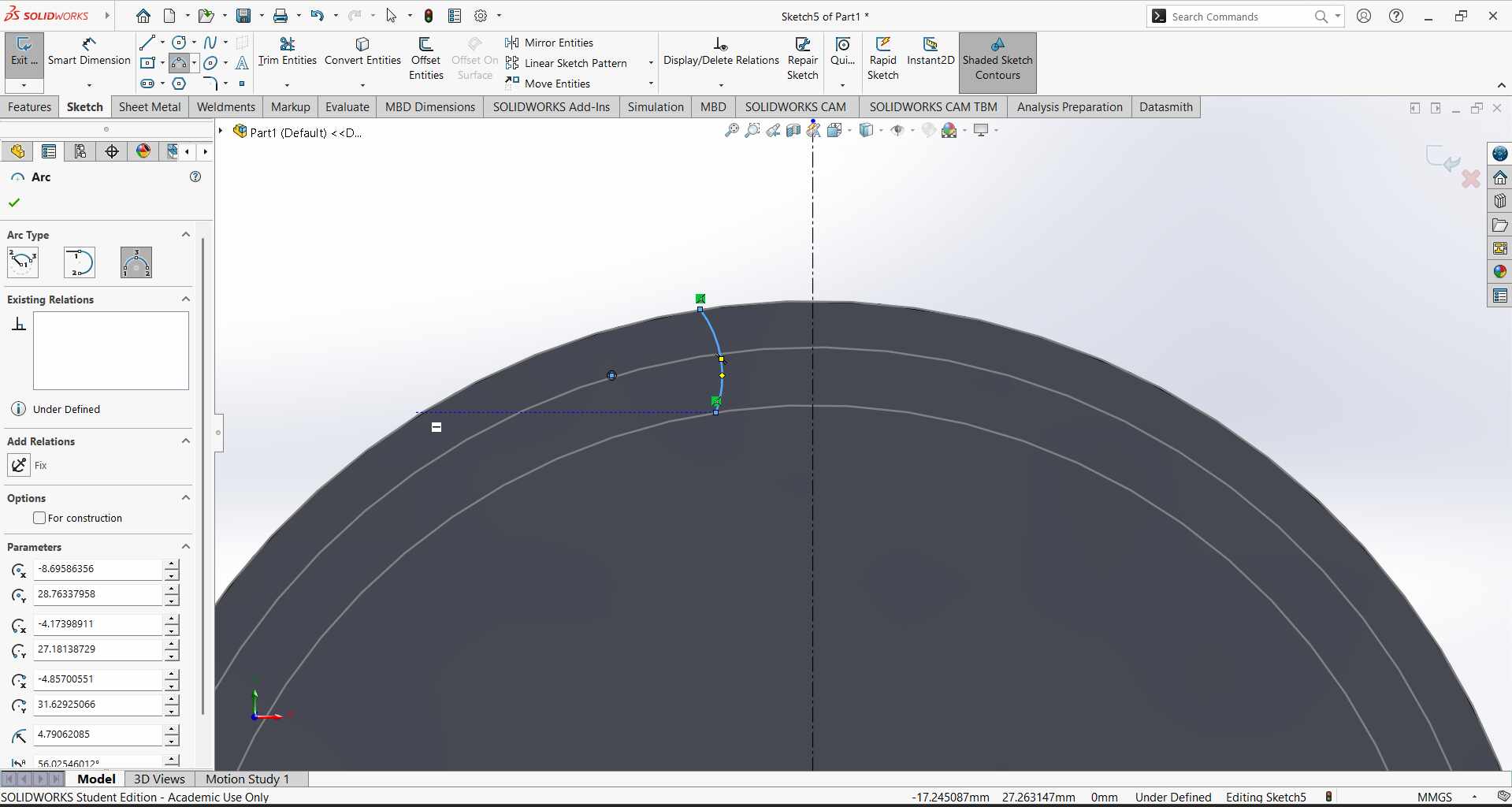The height and width of the screenshot is (807, 1512).
Task: Open the Design Library task pane icon
Action: tap(1500, 201)
